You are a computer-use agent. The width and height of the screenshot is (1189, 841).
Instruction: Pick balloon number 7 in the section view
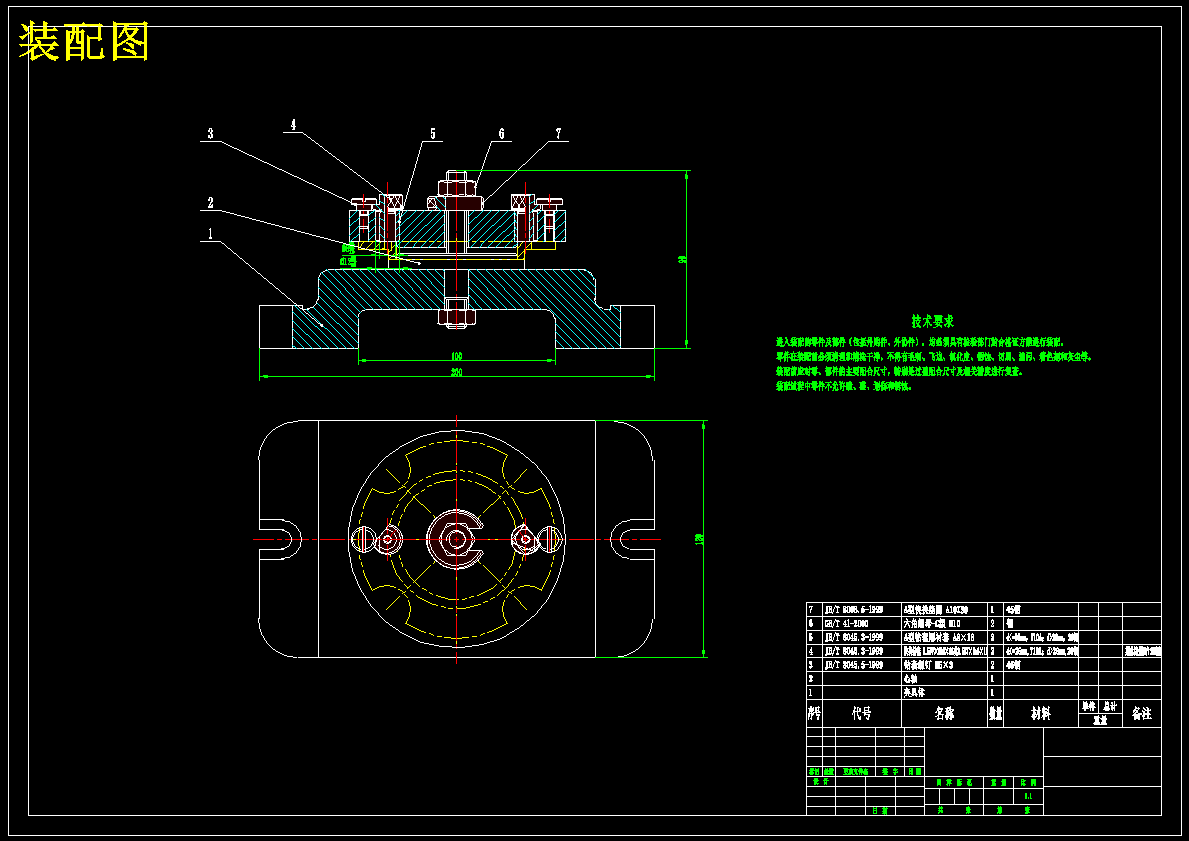pos(559,133)
